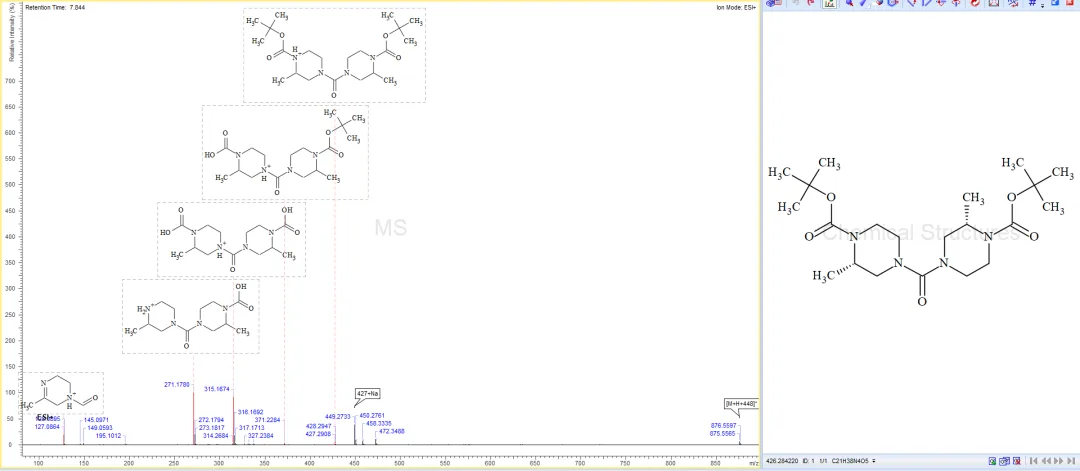This screenshot has width=1080, height=471.
Task: Go to next structure record
Action: coord(1059,461)
